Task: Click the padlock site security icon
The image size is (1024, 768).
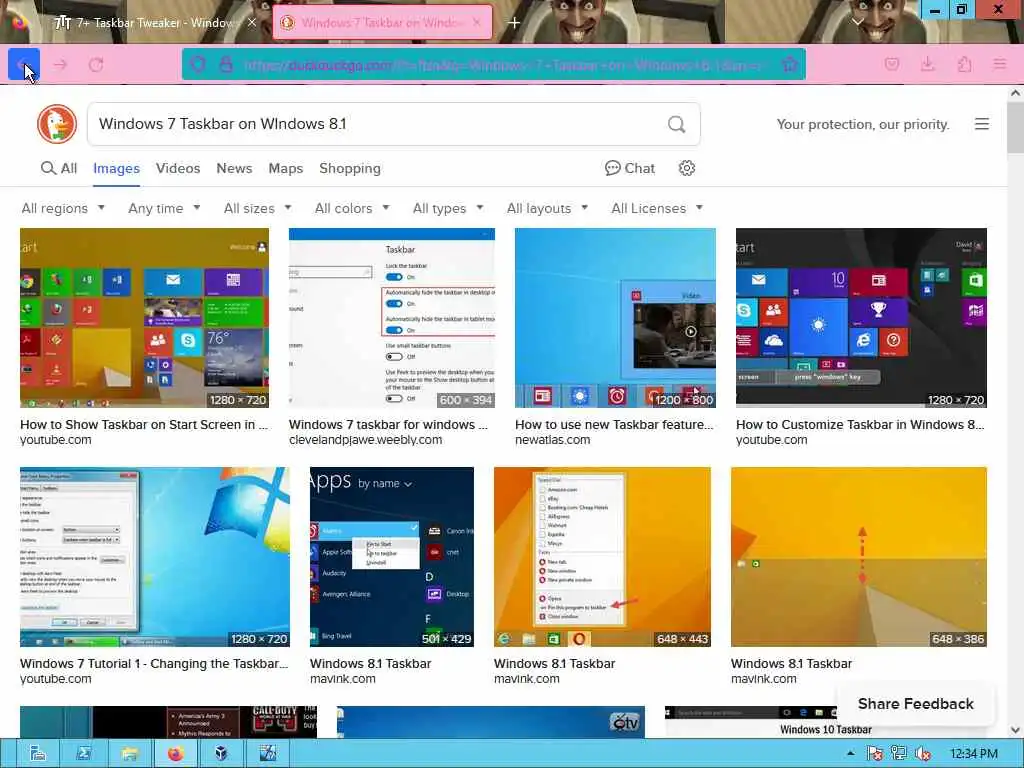Action: 226,64
